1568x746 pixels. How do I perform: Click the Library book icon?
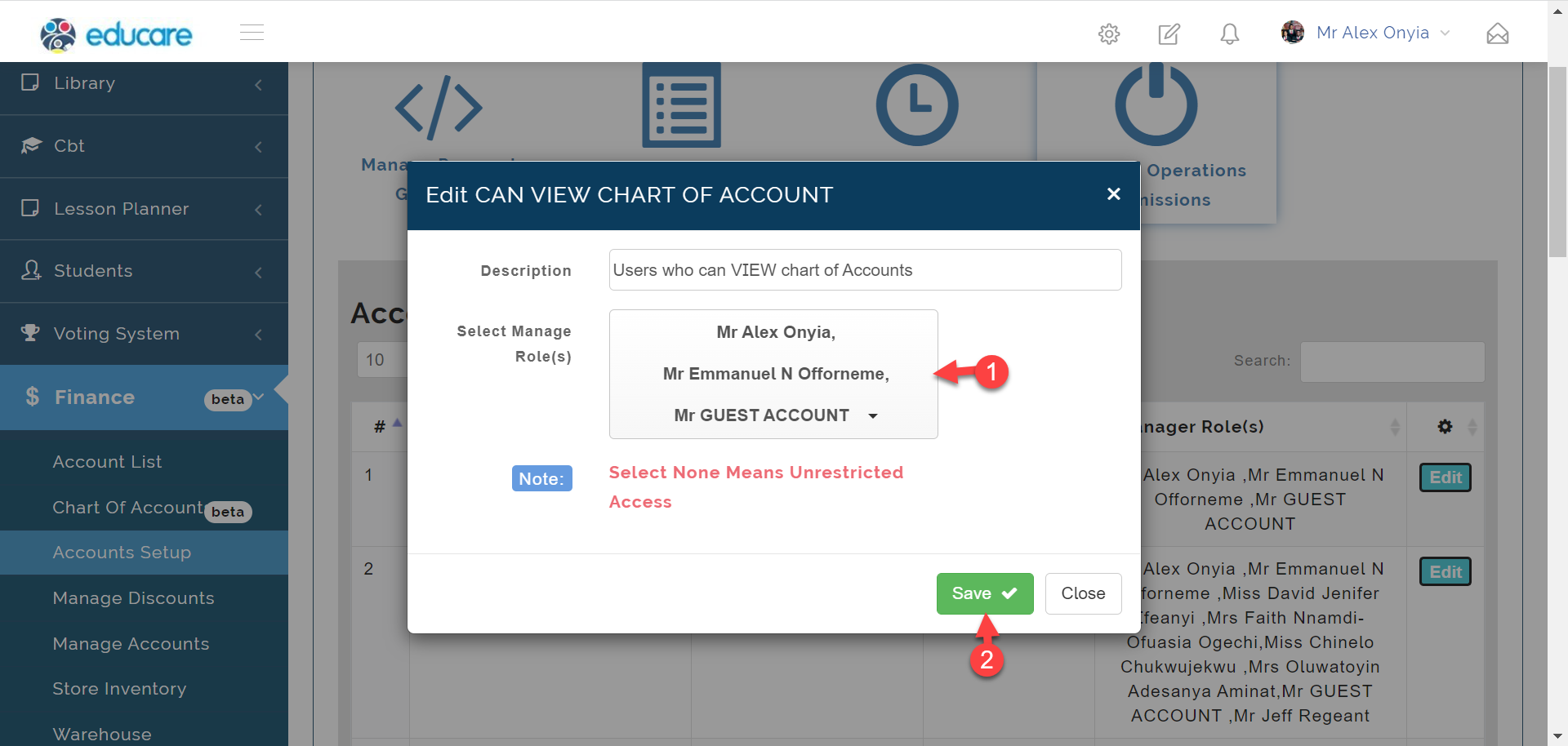pyautogui.click(x=30, y=82)
